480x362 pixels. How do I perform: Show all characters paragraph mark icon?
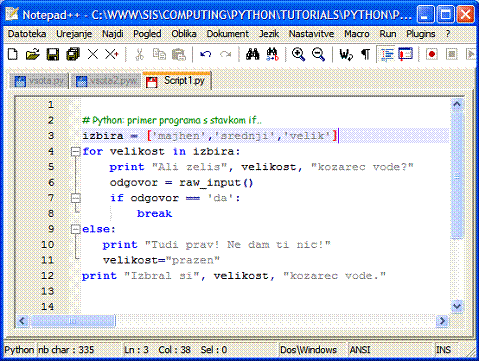(366, 54)
